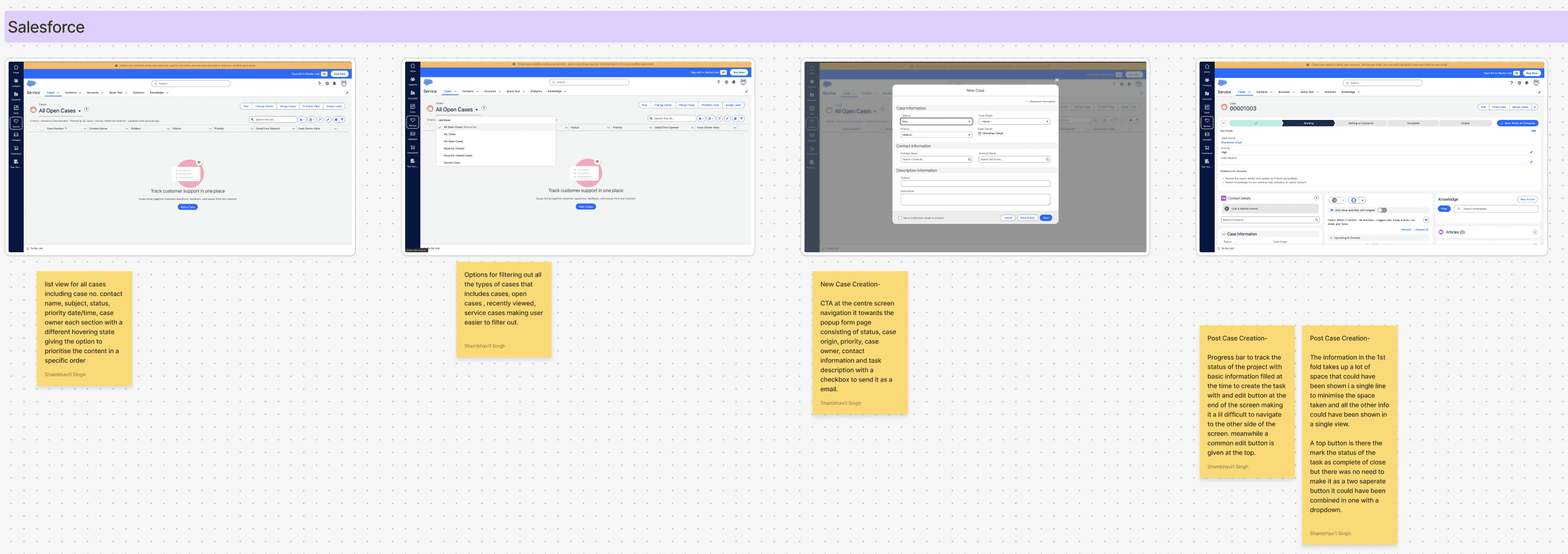Image resolution: width=1568 pixels, height=554 pixels.
Task: Open Priority dropdown in New Case dialog
Action: point(936,135)
